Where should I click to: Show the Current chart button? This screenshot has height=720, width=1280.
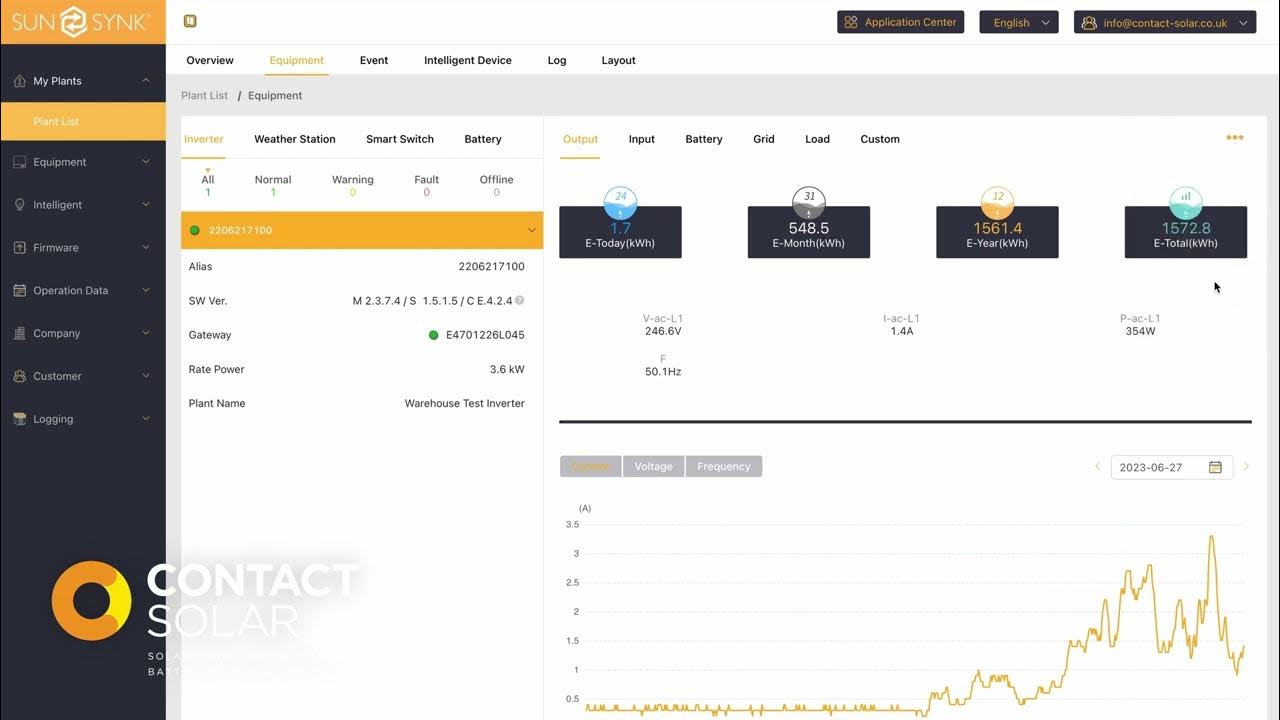591,467
